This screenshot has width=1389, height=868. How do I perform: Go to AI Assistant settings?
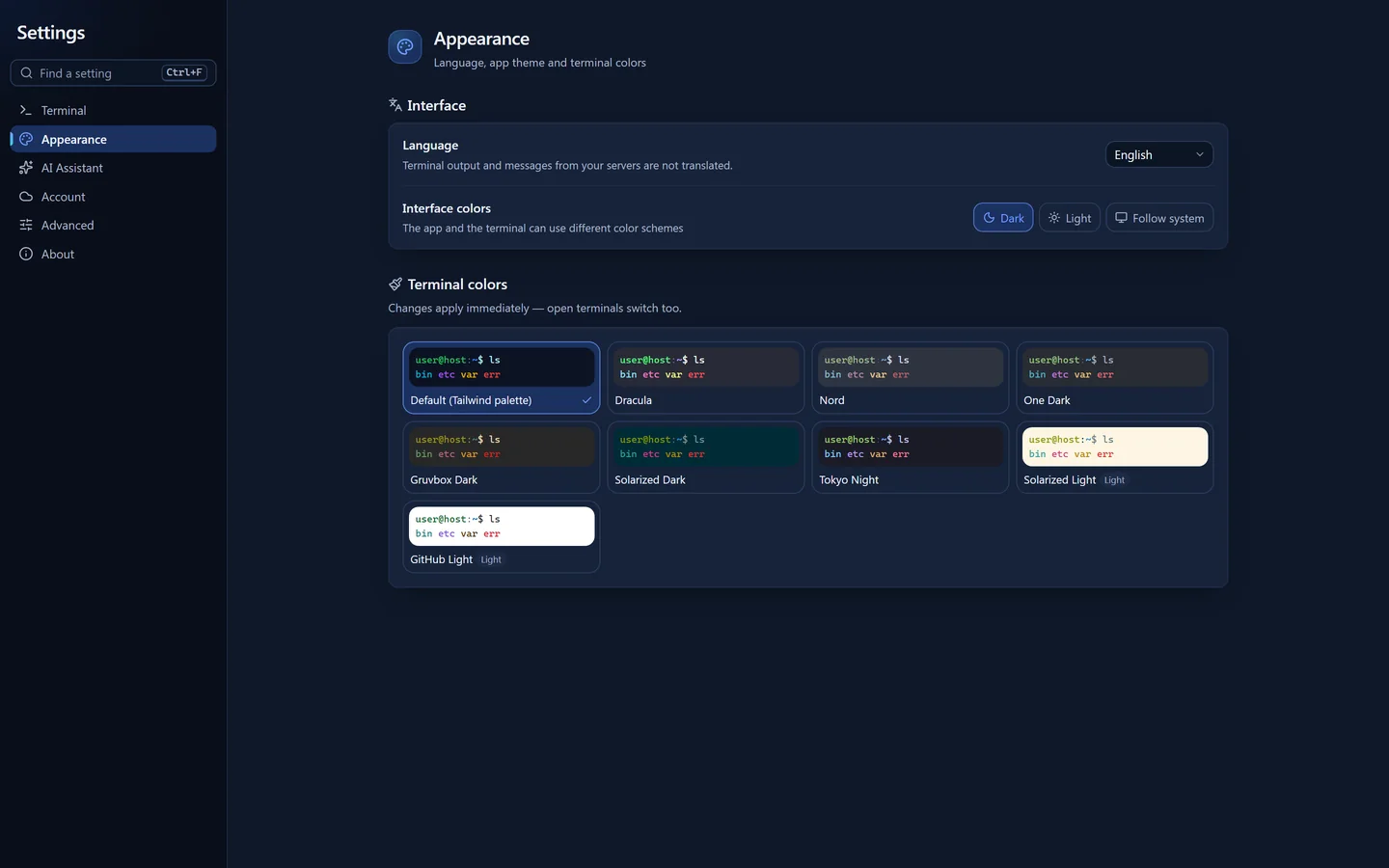113,168
